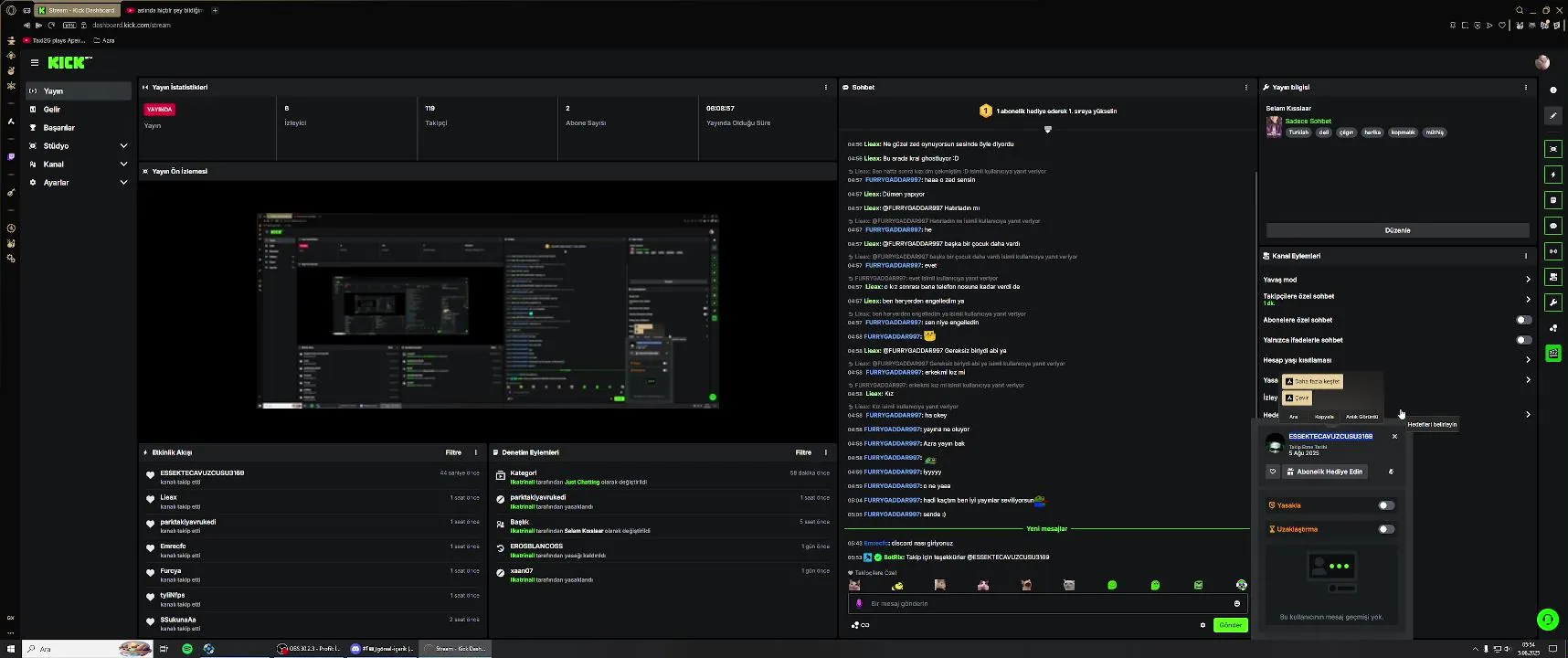Open Yayın İstatistikleri panel options menu
The height and width of the screenshot is (658, 1568).
pos(826,88)
